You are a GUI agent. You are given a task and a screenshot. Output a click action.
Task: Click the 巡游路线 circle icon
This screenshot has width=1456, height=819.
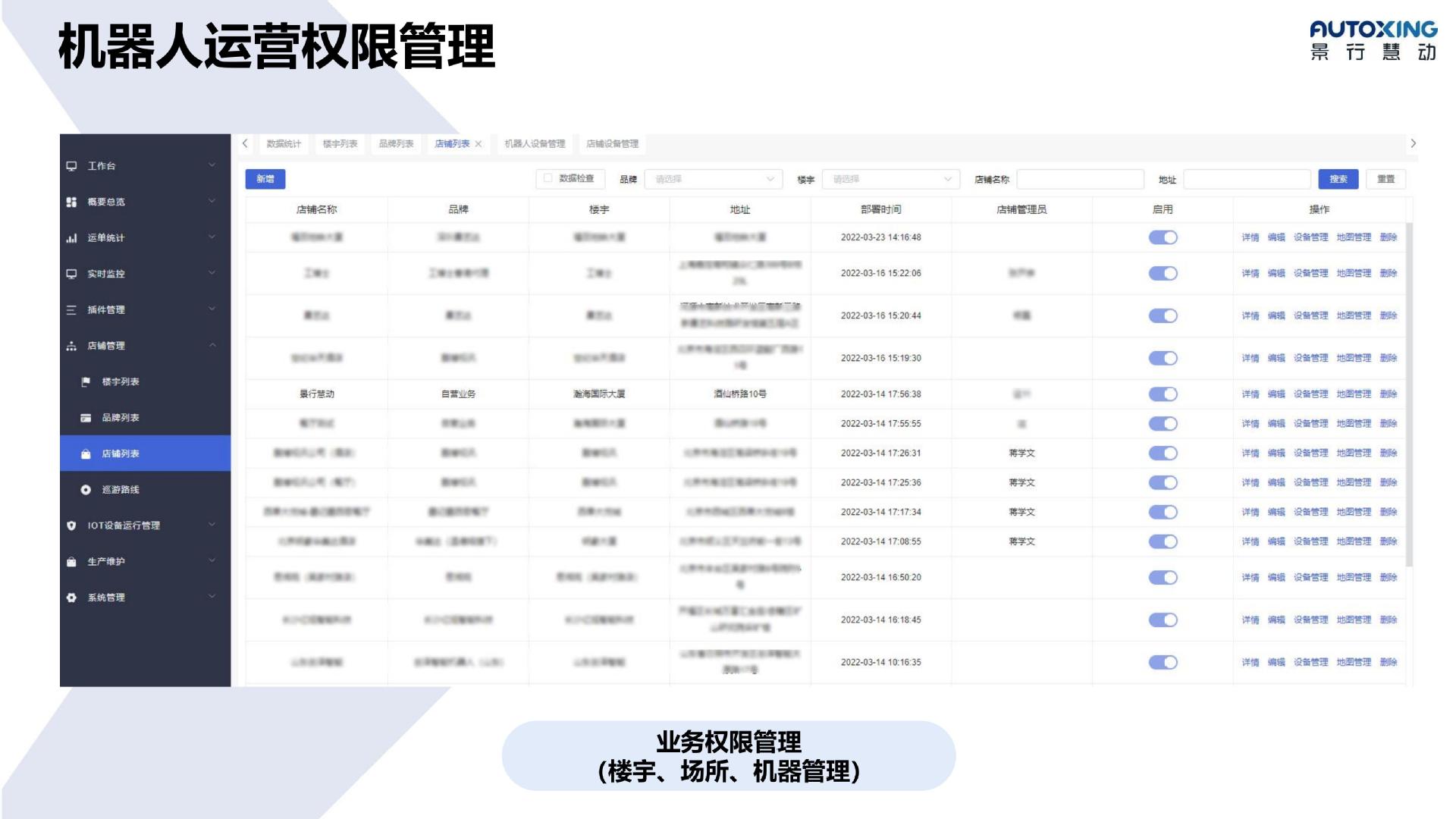pos(86,490)
